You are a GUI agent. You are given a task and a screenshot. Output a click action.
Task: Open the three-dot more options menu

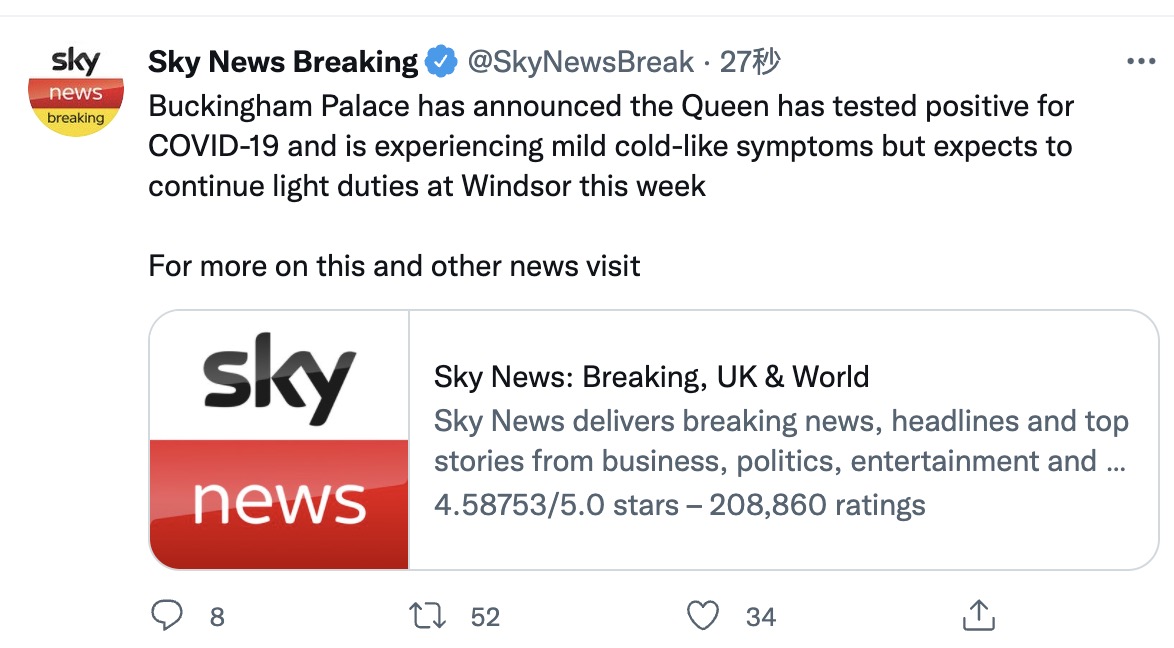tap(1140, 62)
